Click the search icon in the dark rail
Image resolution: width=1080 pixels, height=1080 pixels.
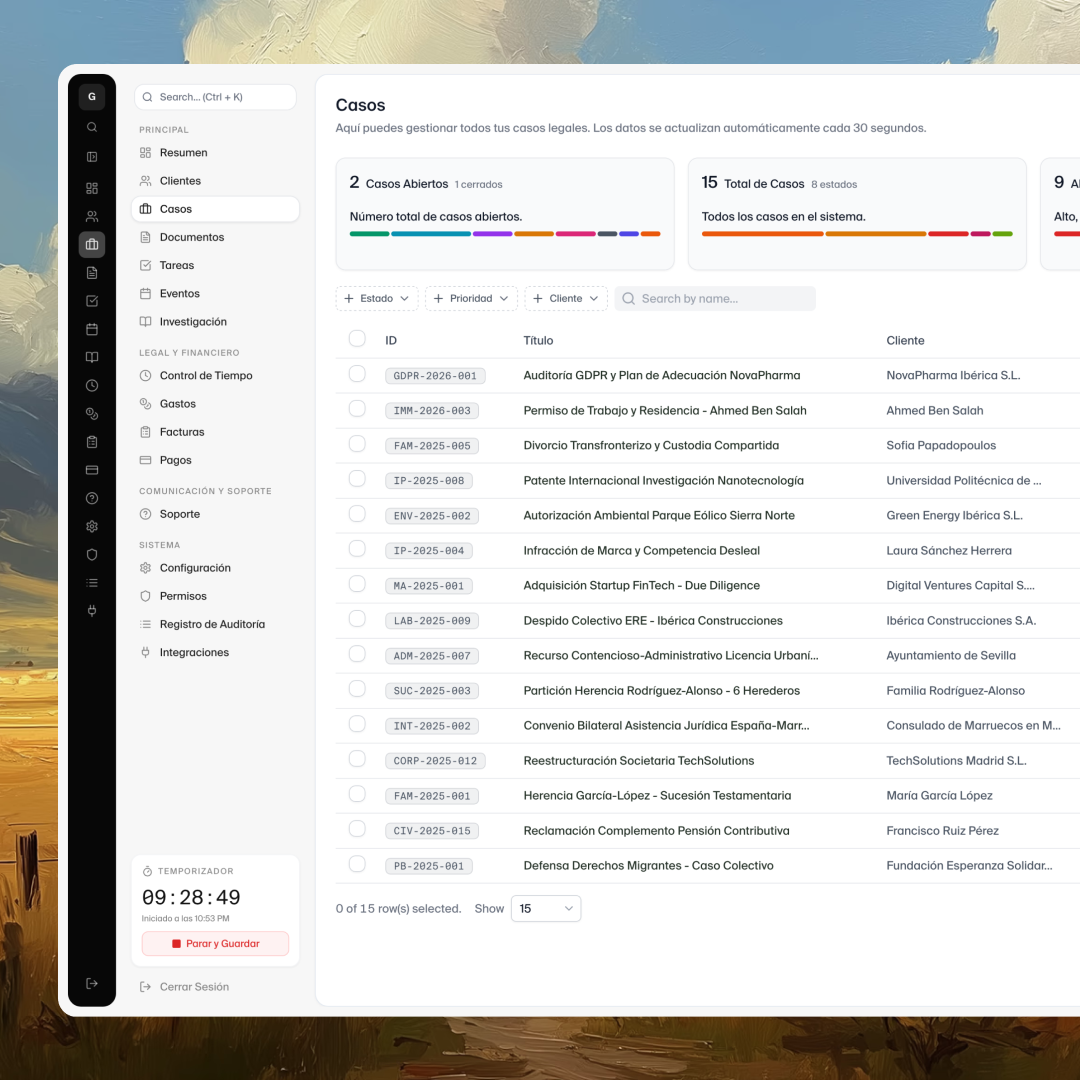click(x=92, y=127)
